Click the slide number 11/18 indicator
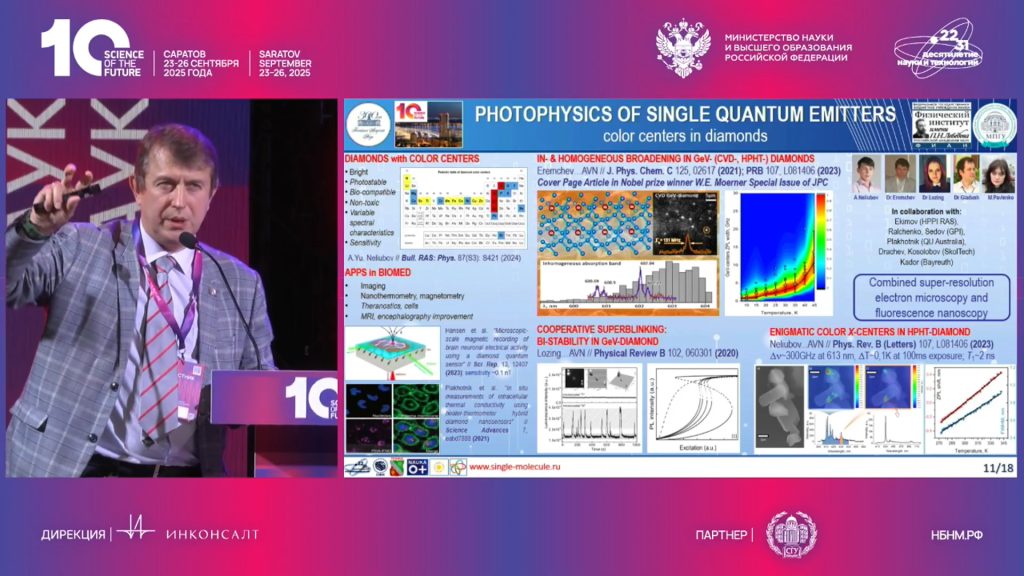This screenshot has width=1024, height=576. pos(998,467)
